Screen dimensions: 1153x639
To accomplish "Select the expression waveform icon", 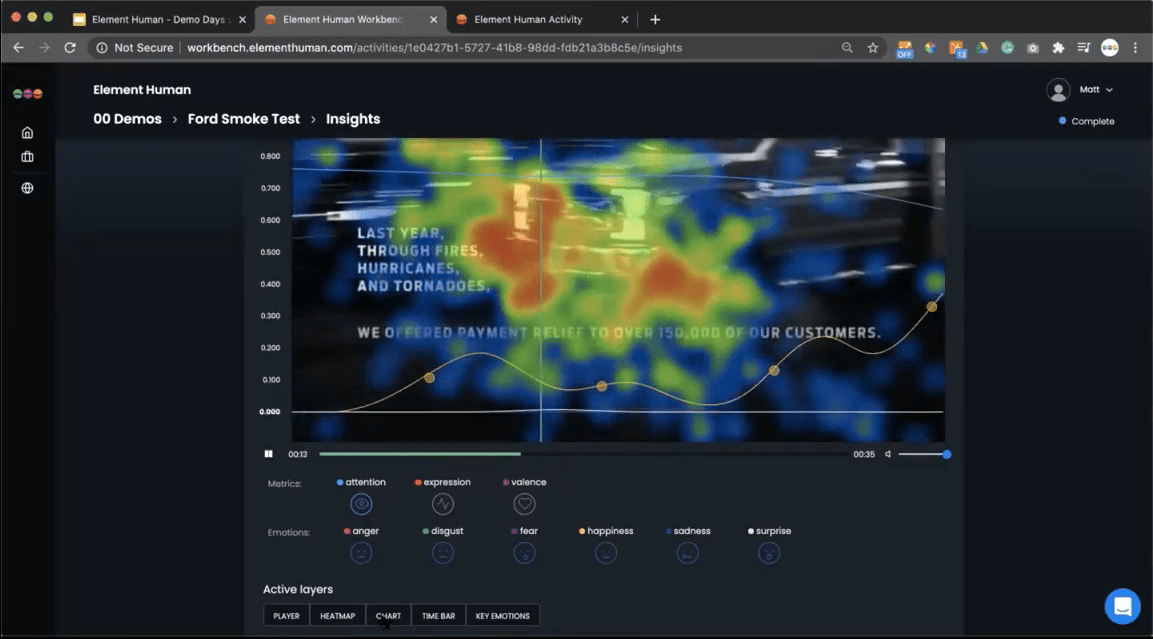I will point(442,503).
